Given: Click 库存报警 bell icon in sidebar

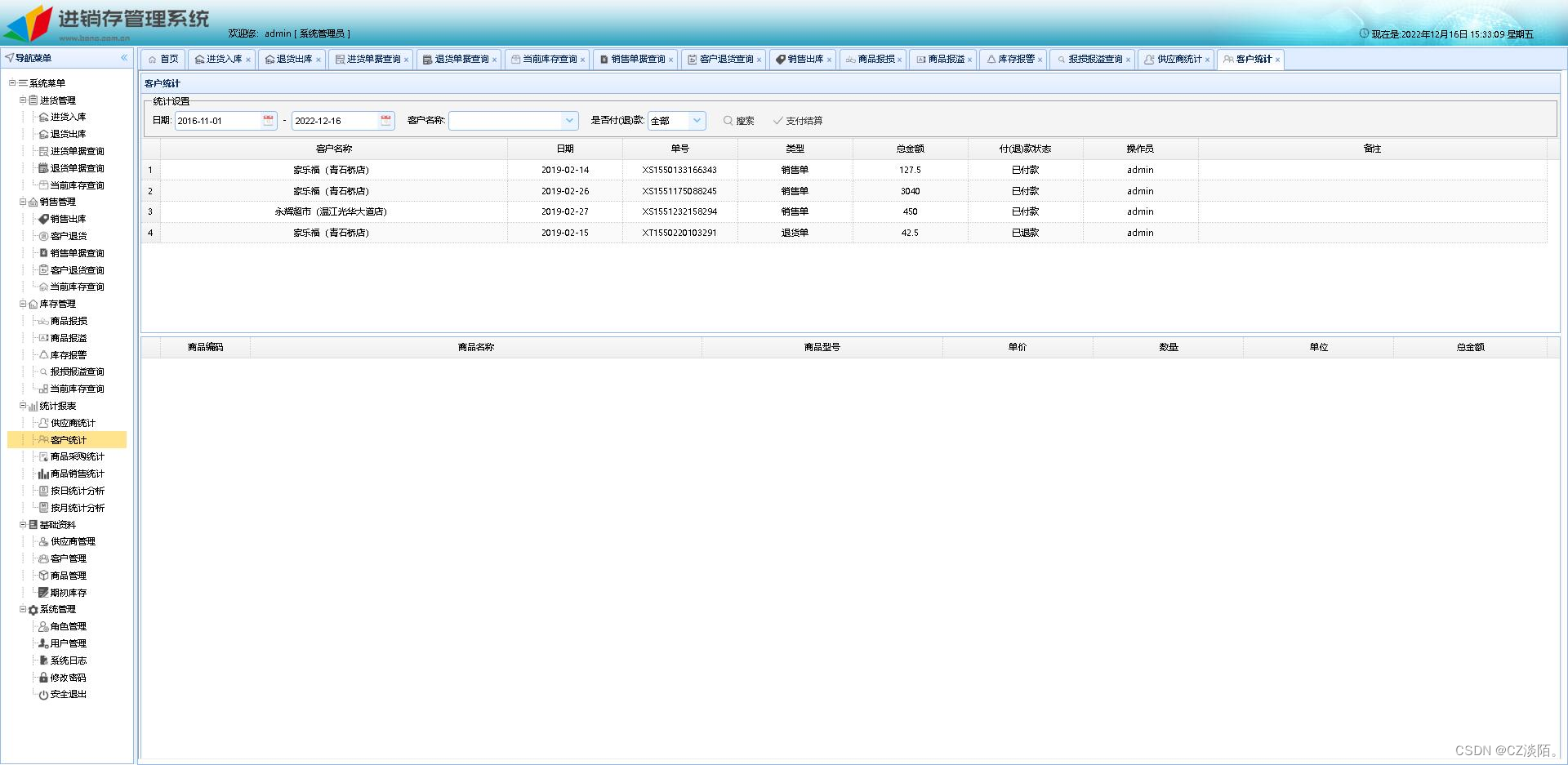Looking at the screenshot, I should point(44,355).
